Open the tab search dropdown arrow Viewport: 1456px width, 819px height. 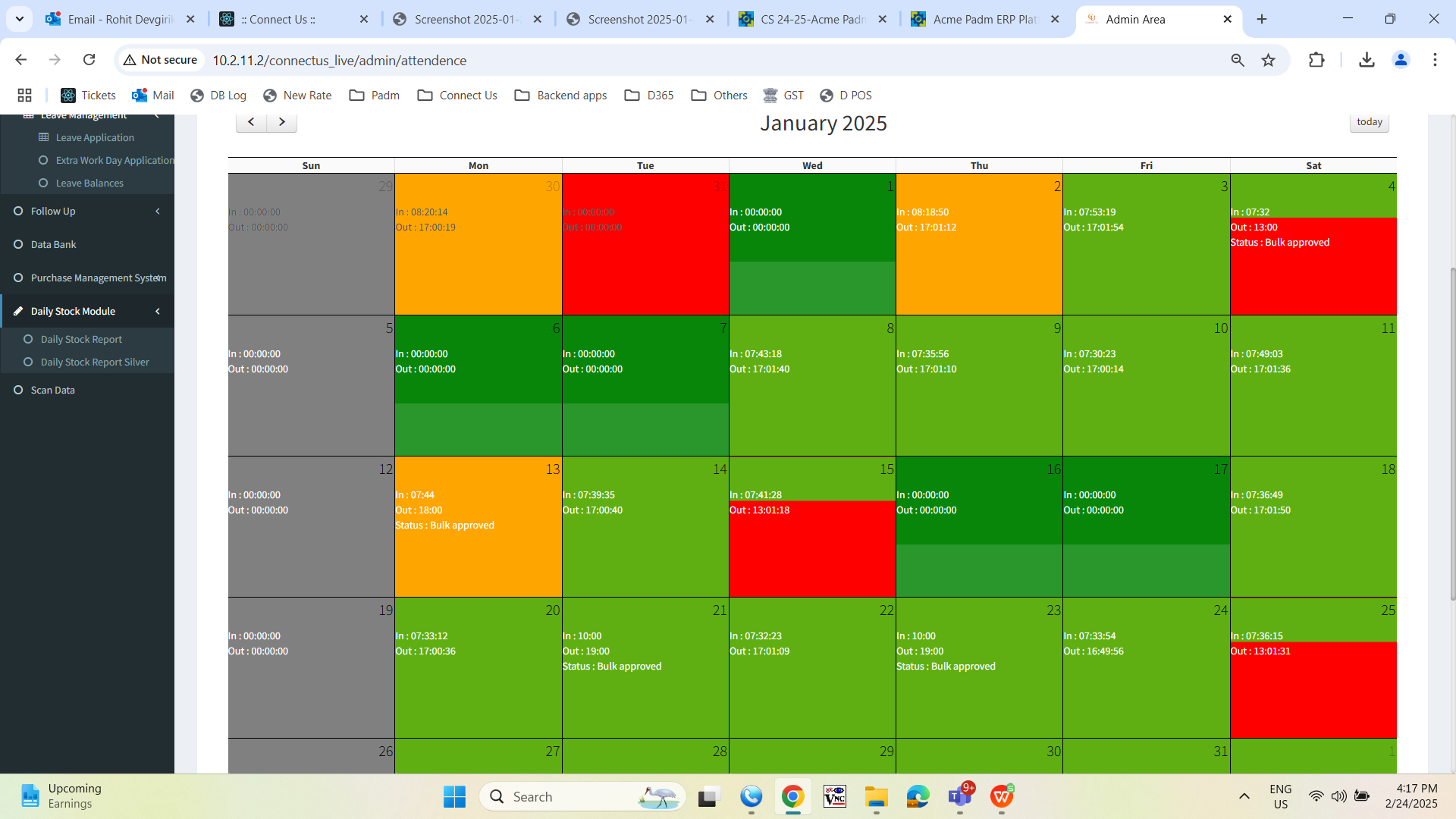[x=19, y=19]
